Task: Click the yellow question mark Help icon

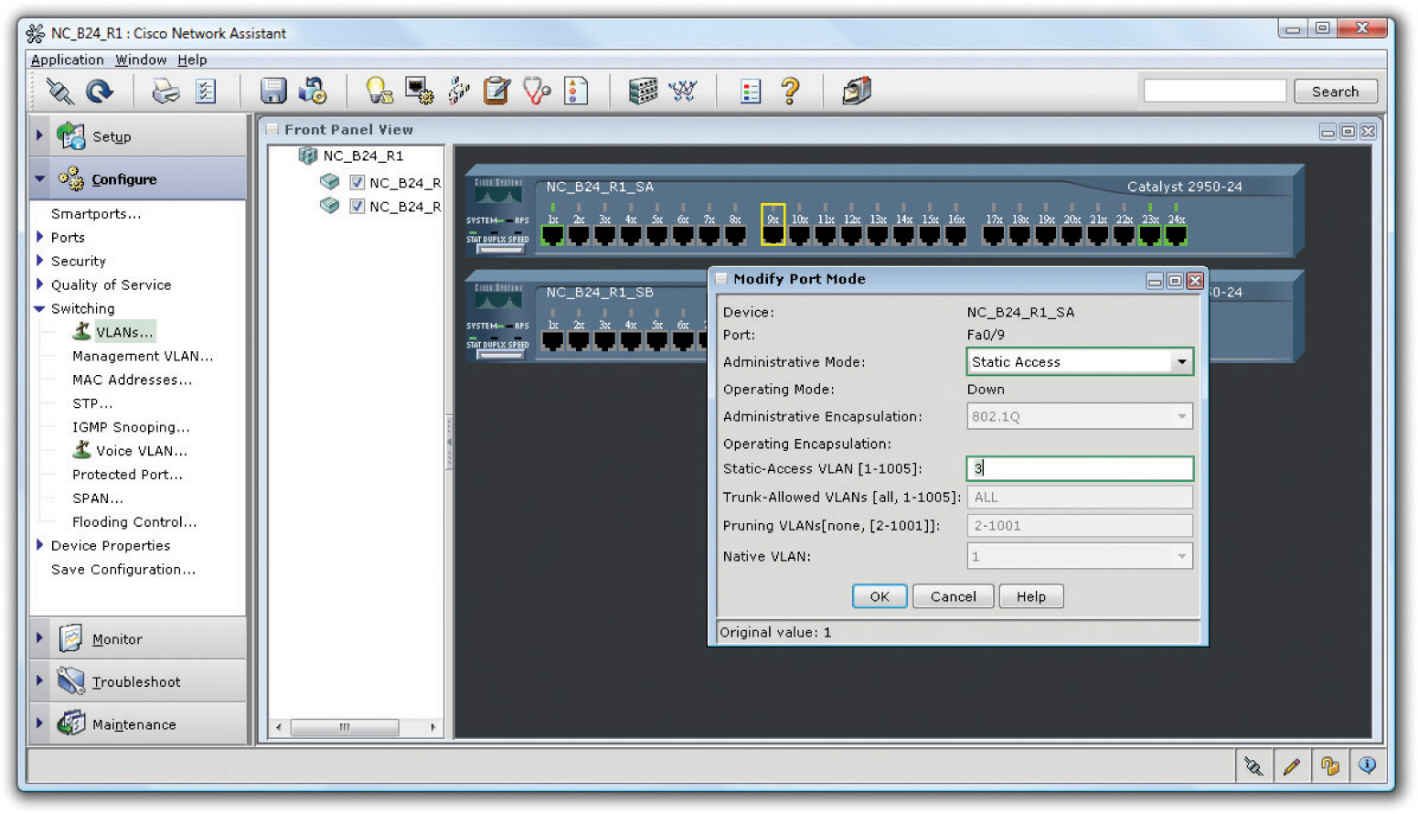Action: [790, 92]
